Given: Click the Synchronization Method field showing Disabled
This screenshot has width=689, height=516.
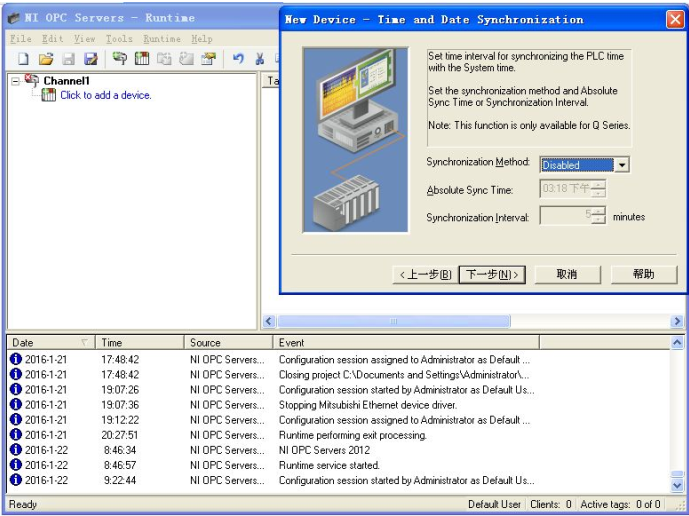Looking at the screenshot, I should click(577, 165).
